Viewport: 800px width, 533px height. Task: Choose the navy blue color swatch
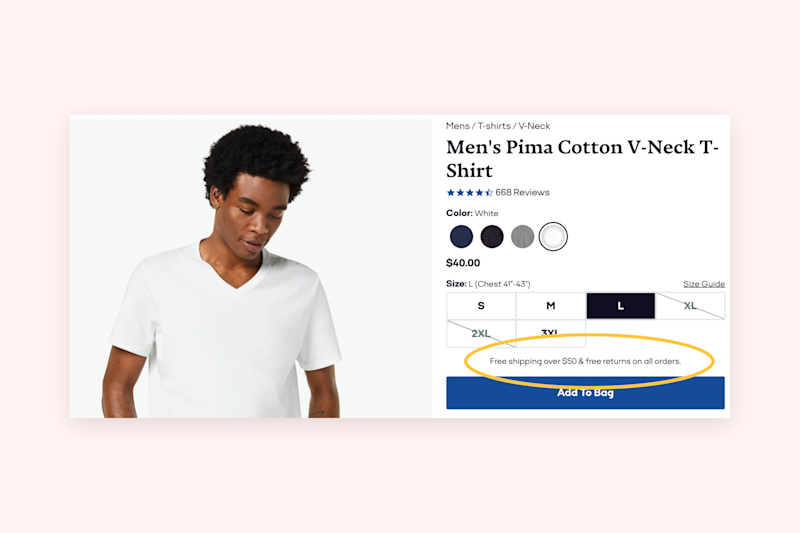click(x=461, y=237)
